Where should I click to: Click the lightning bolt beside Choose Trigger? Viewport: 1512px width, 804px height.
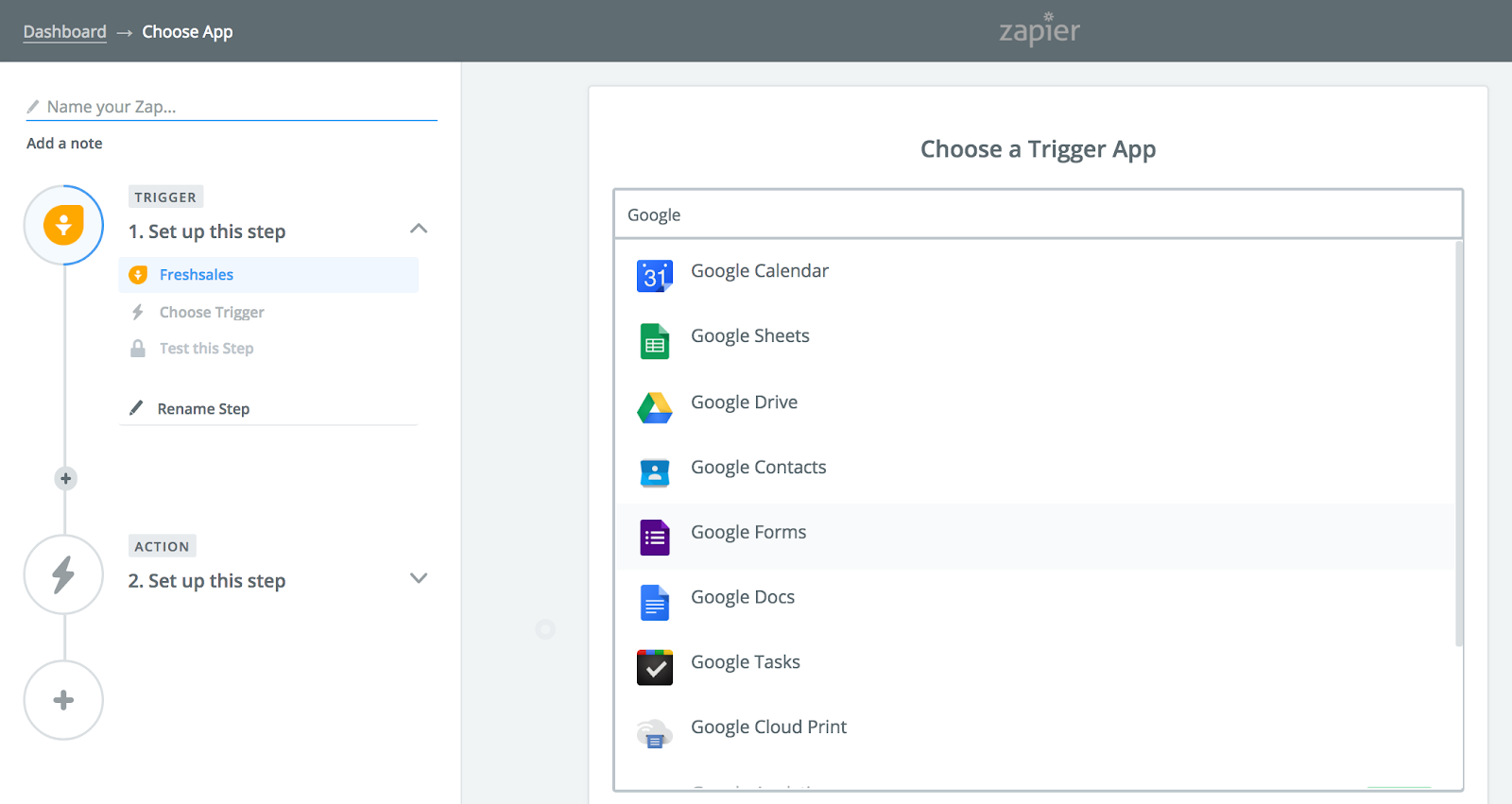[x=138, y=312]
